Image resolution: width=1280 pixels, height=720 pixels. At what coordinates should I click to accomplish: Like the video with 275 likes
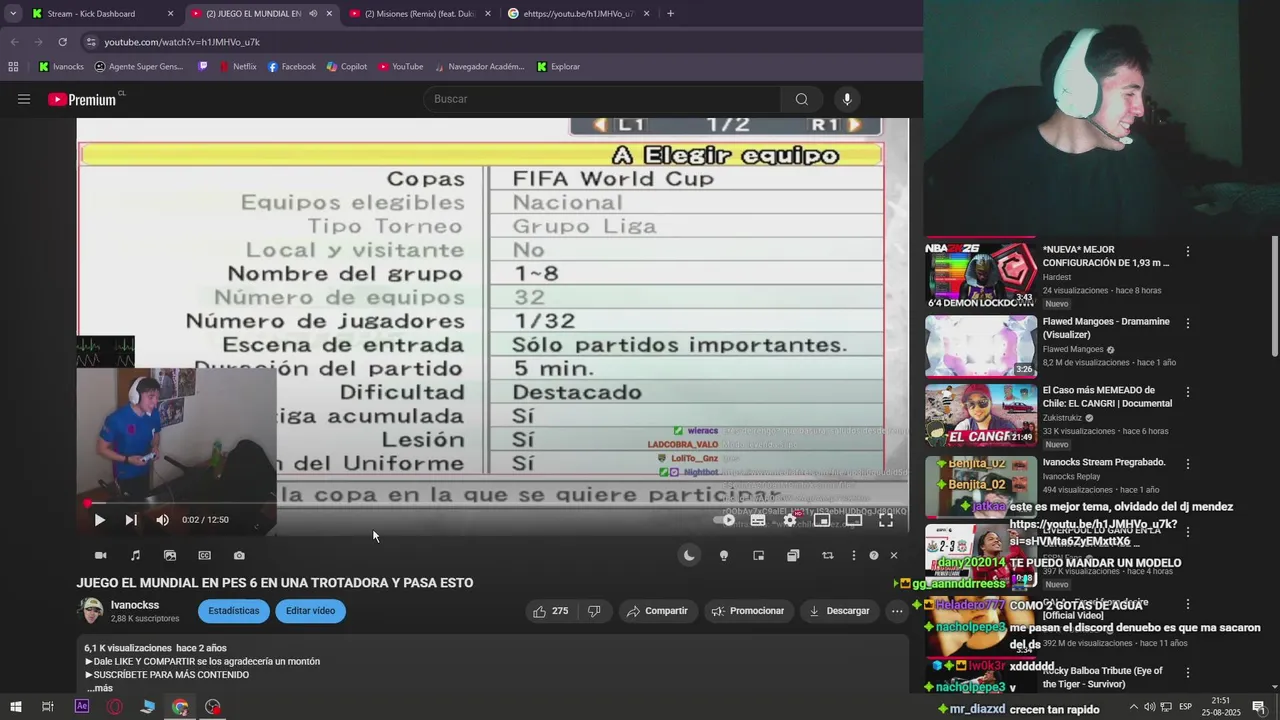point(551,611)
